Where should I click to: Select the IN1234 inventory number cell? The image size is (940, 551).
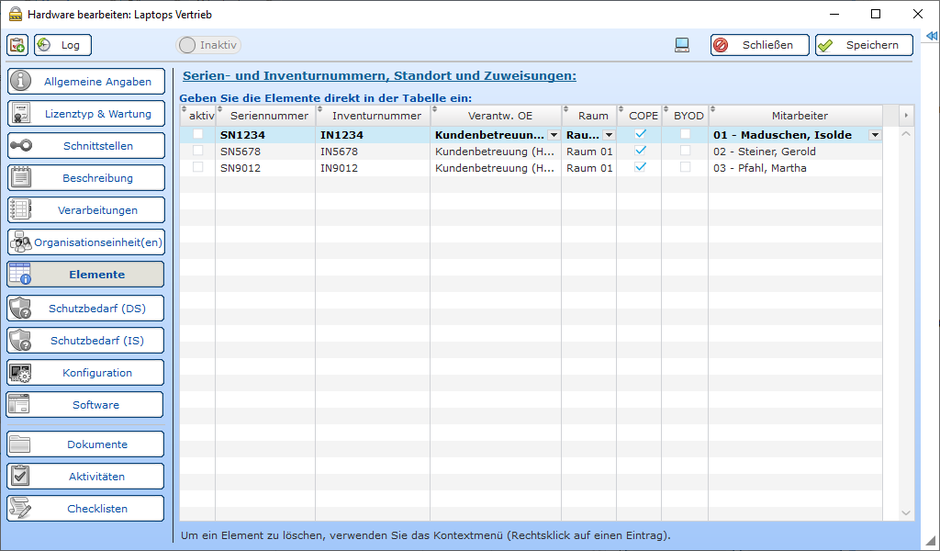point(373,135)
